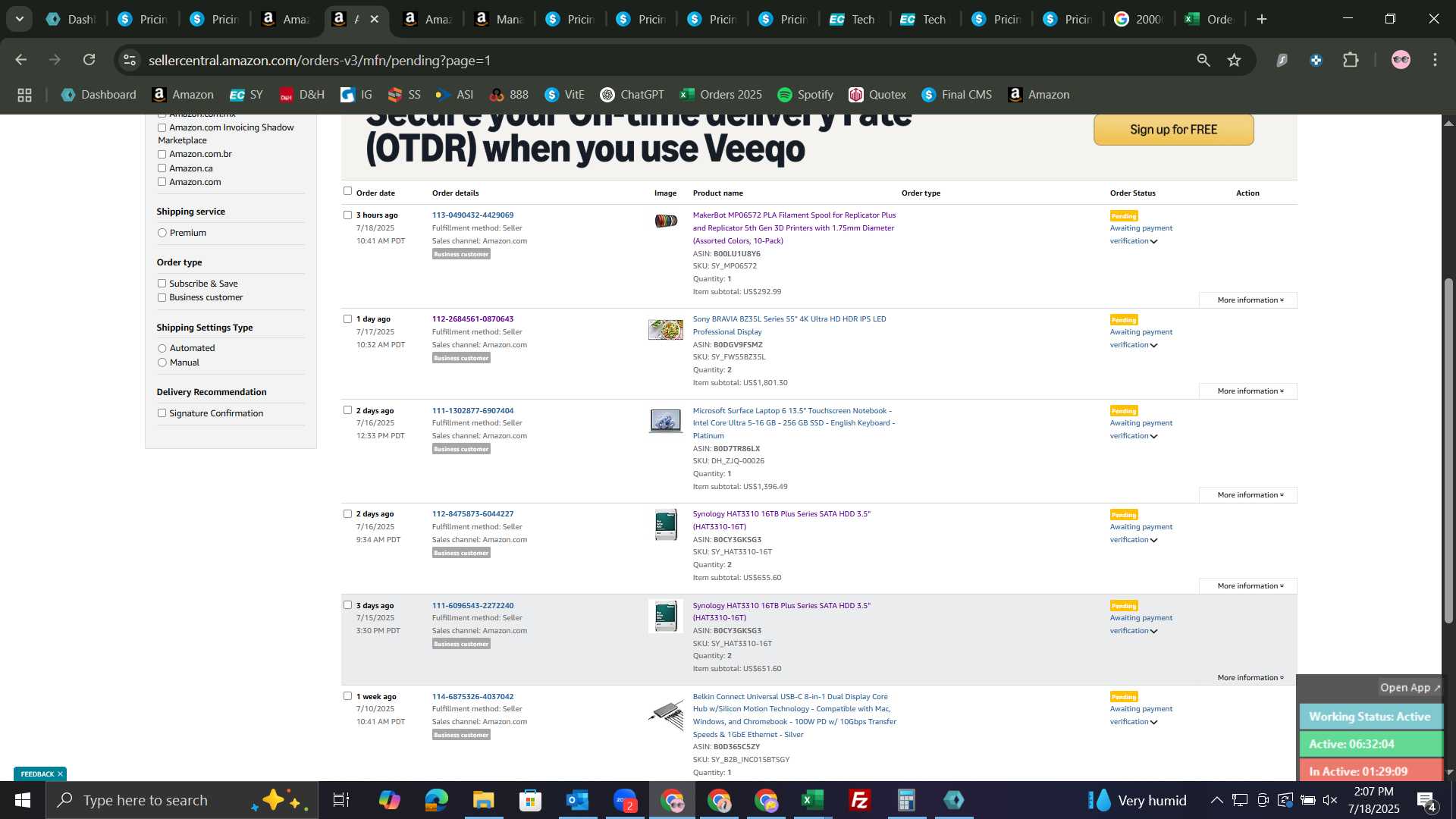Switch to the Orders Excel tab

coord(1210,19)
